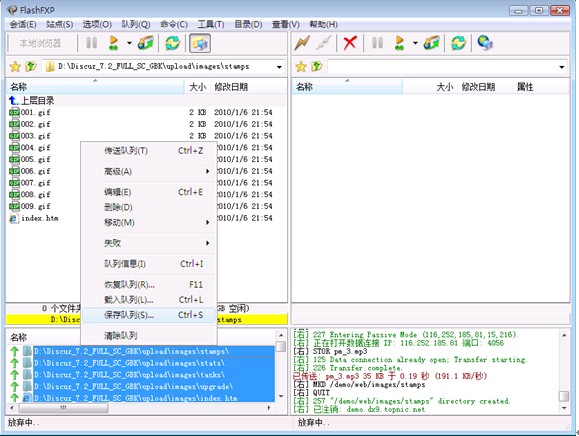Click left pane pause icon
The image size is (579, 436).
click(91, 42)
